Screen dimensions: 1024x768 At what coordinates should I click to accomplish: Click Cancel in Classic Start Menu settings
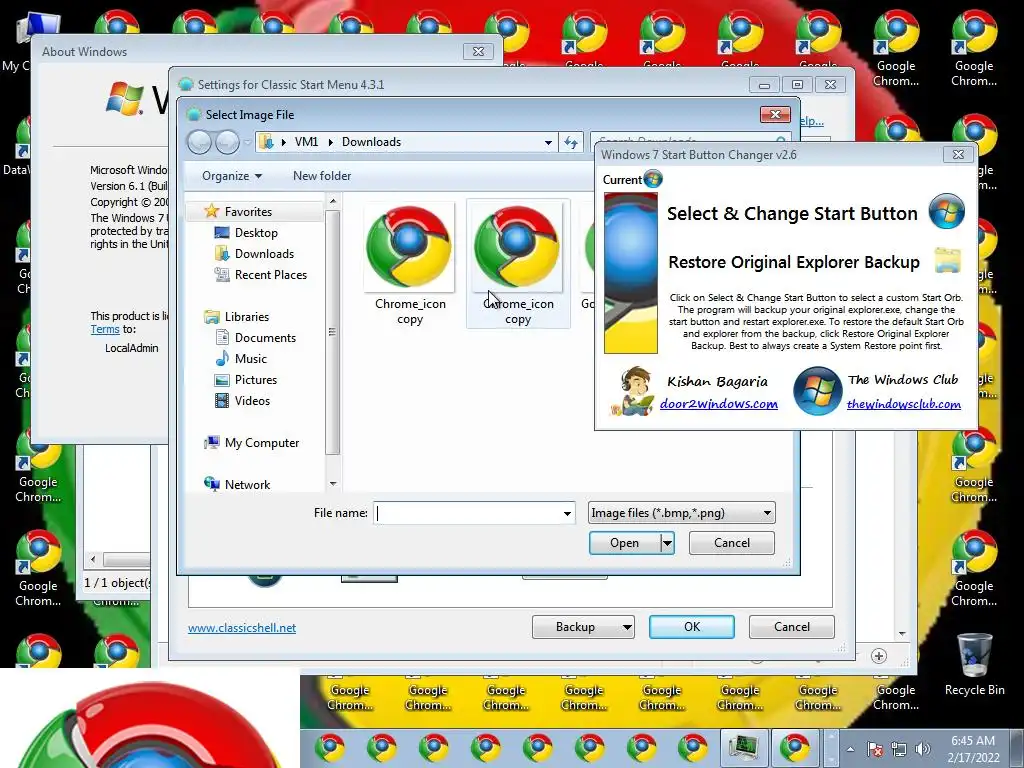tap(792, 627)
